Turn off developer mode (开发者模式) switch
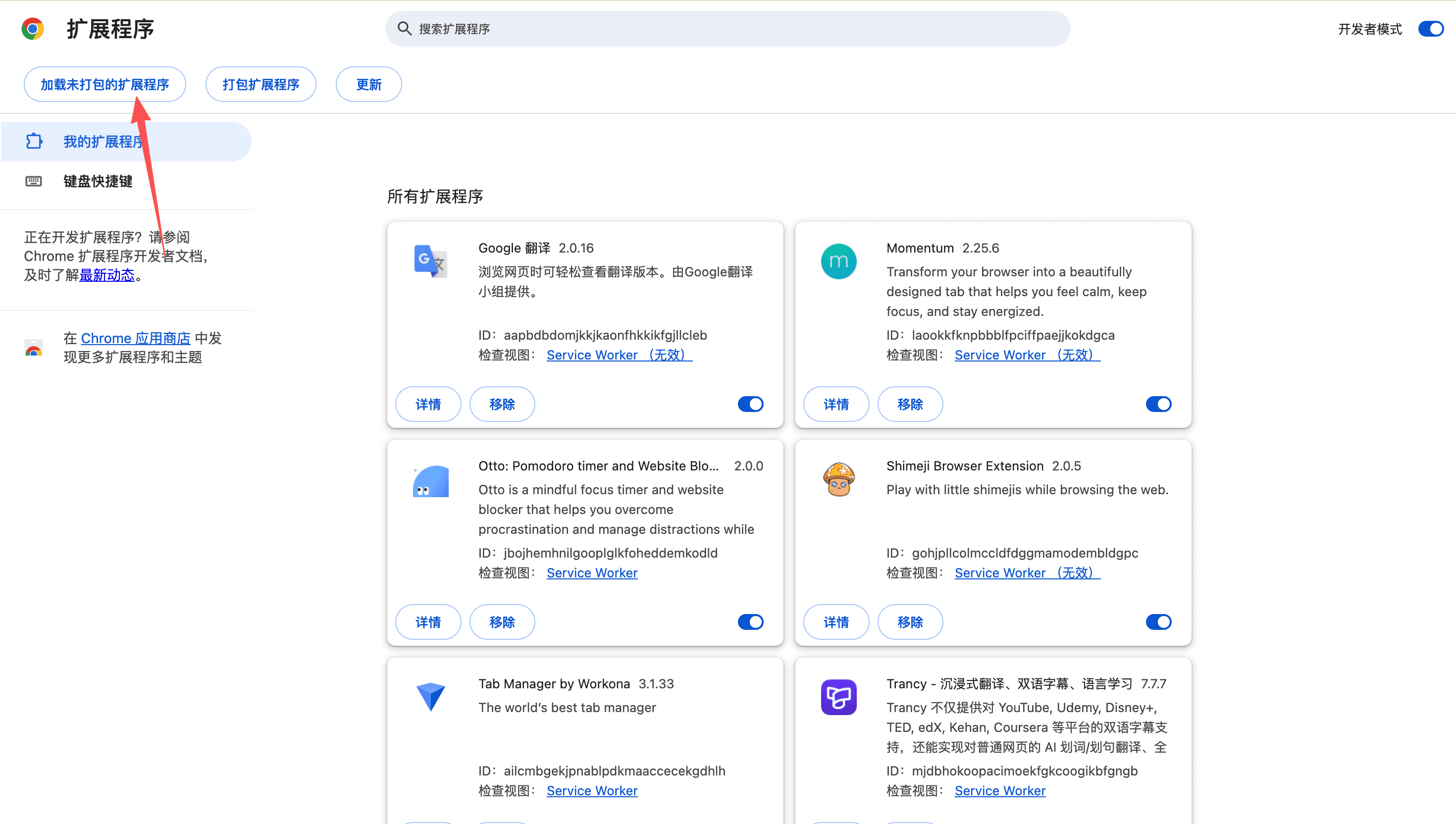1456x824 pixels. (x=1431, y=28)
